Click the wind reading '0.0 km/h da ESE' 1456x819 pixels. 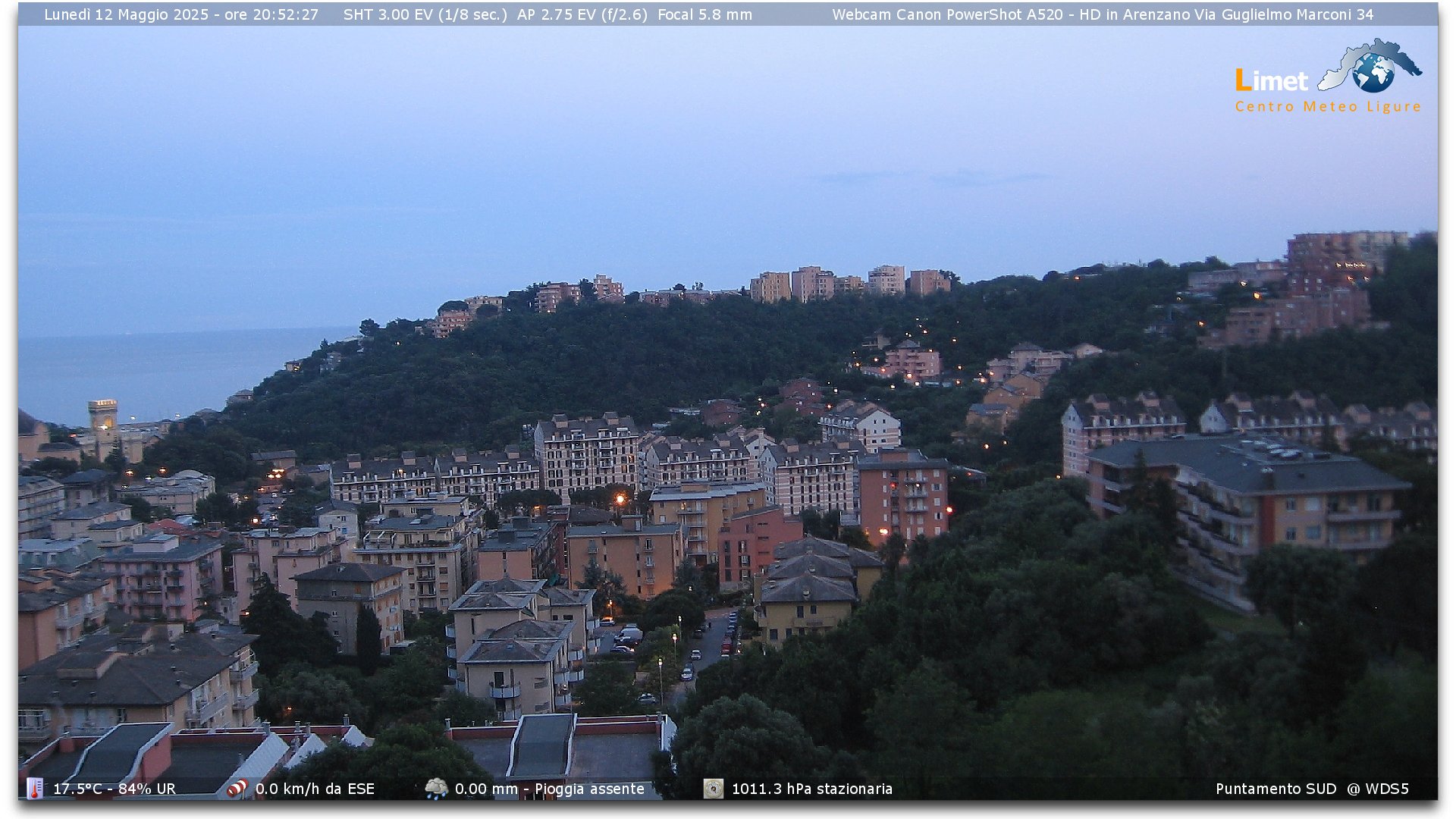tap(315, 789)
